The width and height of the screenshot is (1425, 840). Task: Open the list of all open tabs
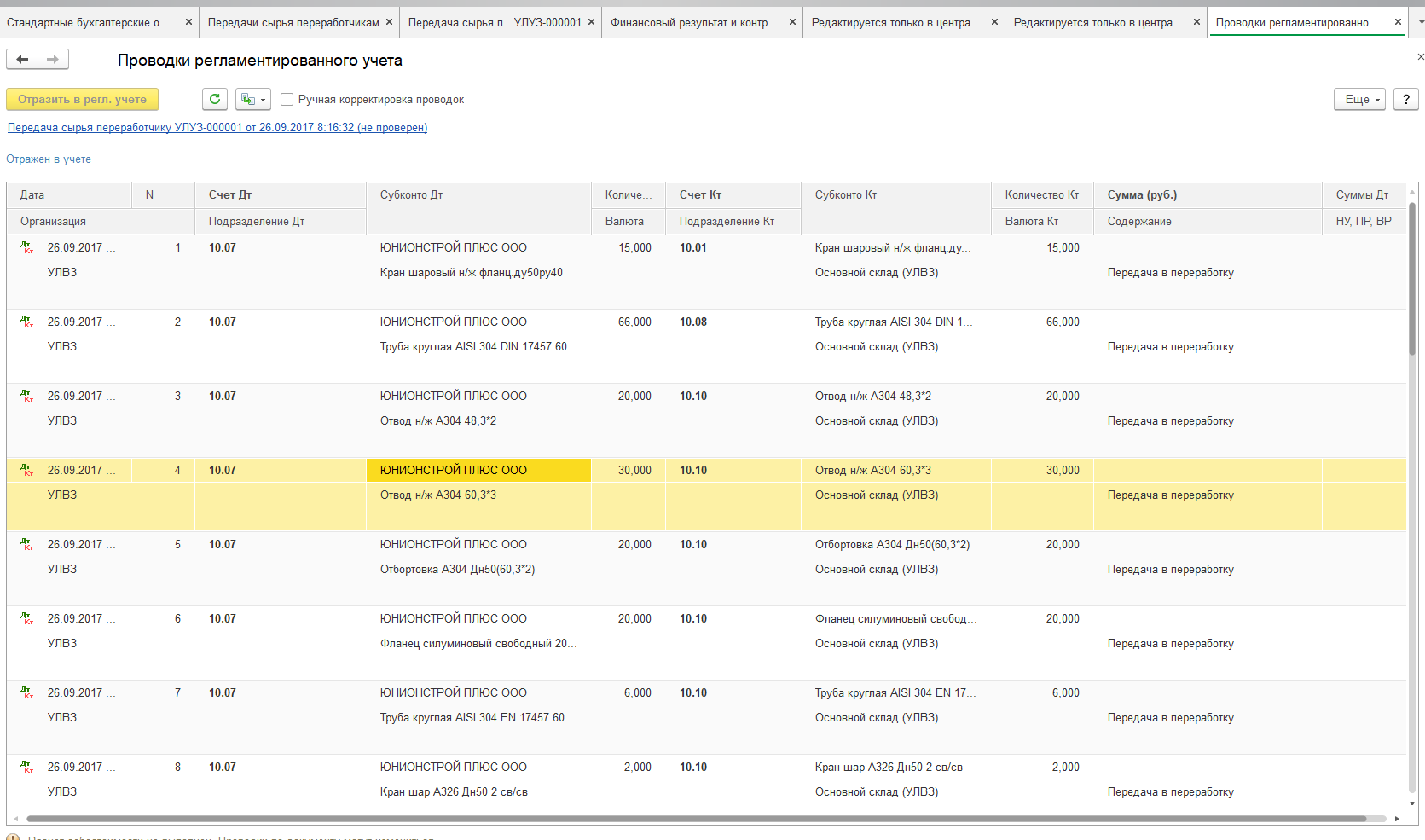pyautogui.click(x=1417, y=22)
